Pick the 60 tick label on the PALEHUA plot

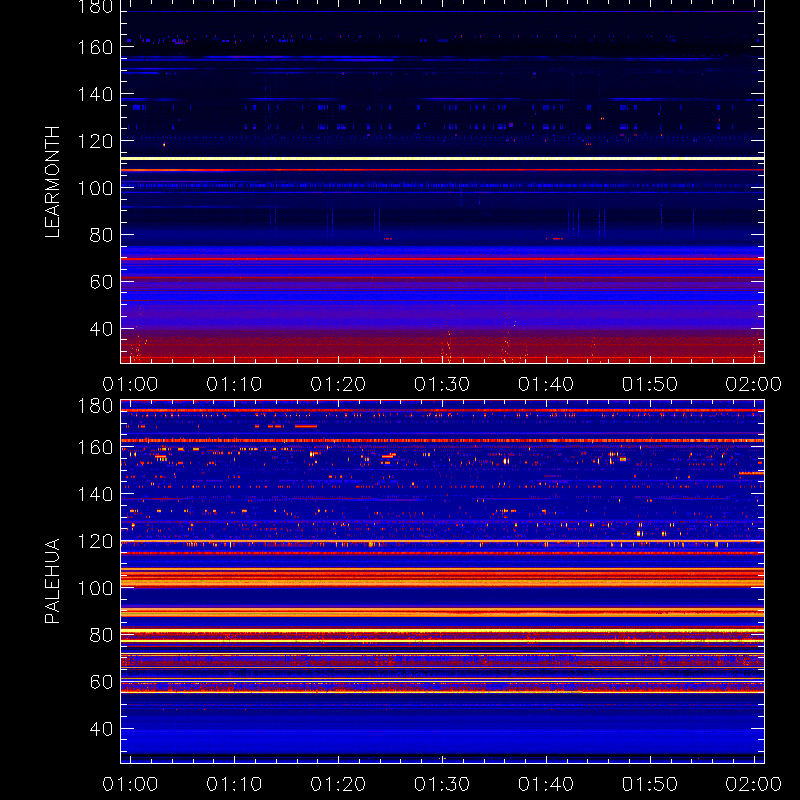point(101,682)
